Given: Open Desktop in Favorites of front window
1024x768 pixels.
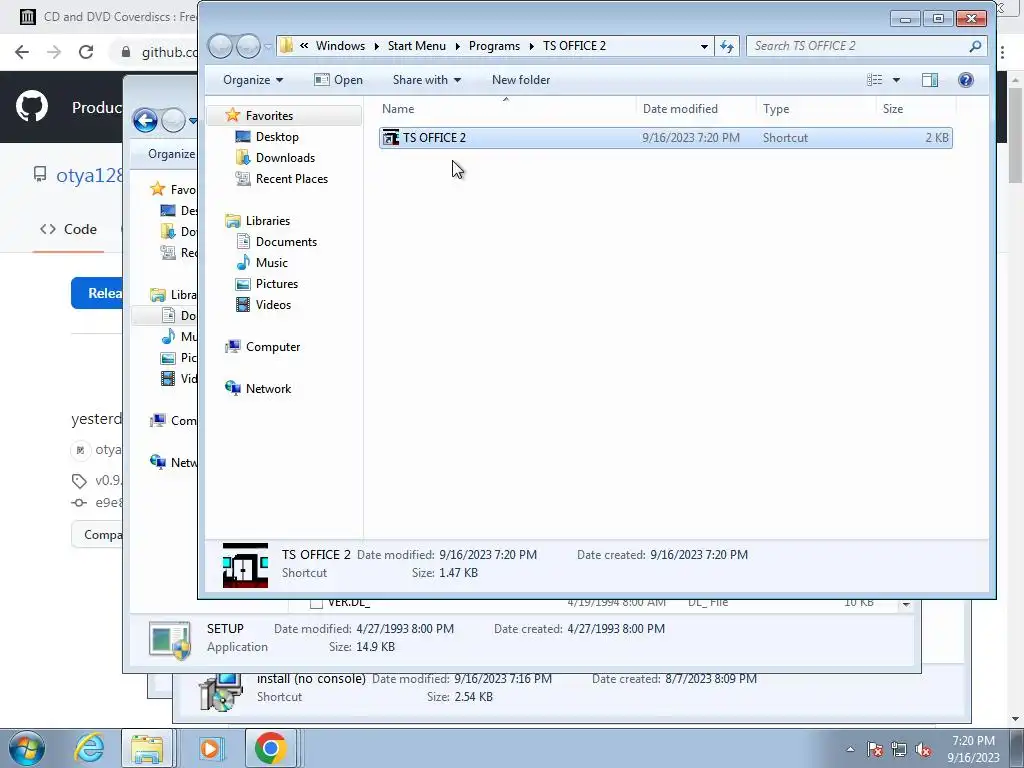Looking at the screenshot, I should click(277, 136).
